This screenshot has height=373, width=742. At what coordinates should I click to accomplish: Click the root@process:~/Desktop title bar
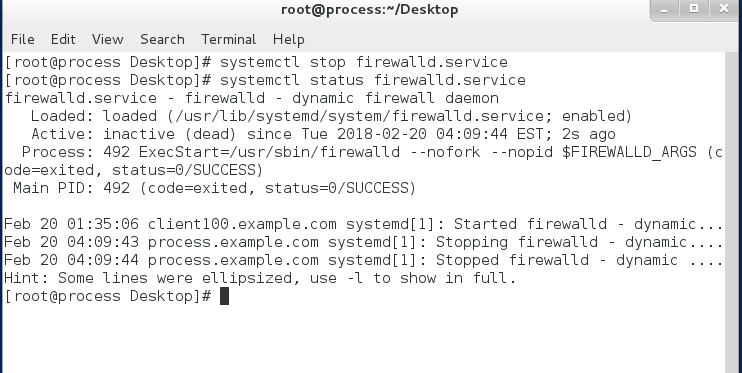(x=370, y=9)
